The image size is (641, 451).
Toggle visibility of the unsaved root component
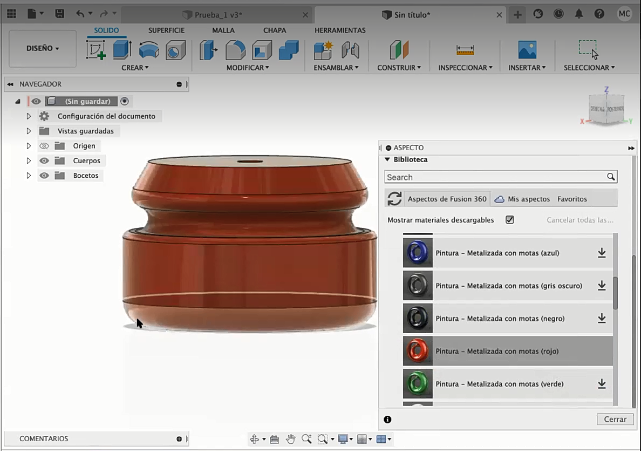[x=36, y=101]
